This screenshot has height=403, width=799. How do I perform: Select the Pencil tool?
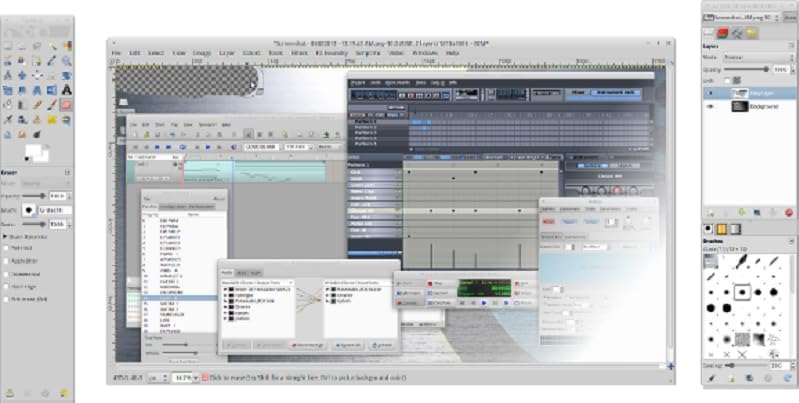click(x=37, y=105)
